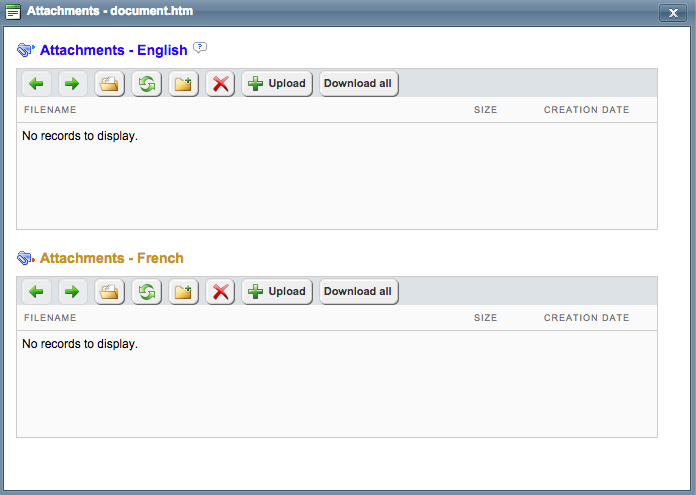Screen dimensions: 696x495
Task: Click the forward arrow in English attachments toolbar
Action: point(72,83)
